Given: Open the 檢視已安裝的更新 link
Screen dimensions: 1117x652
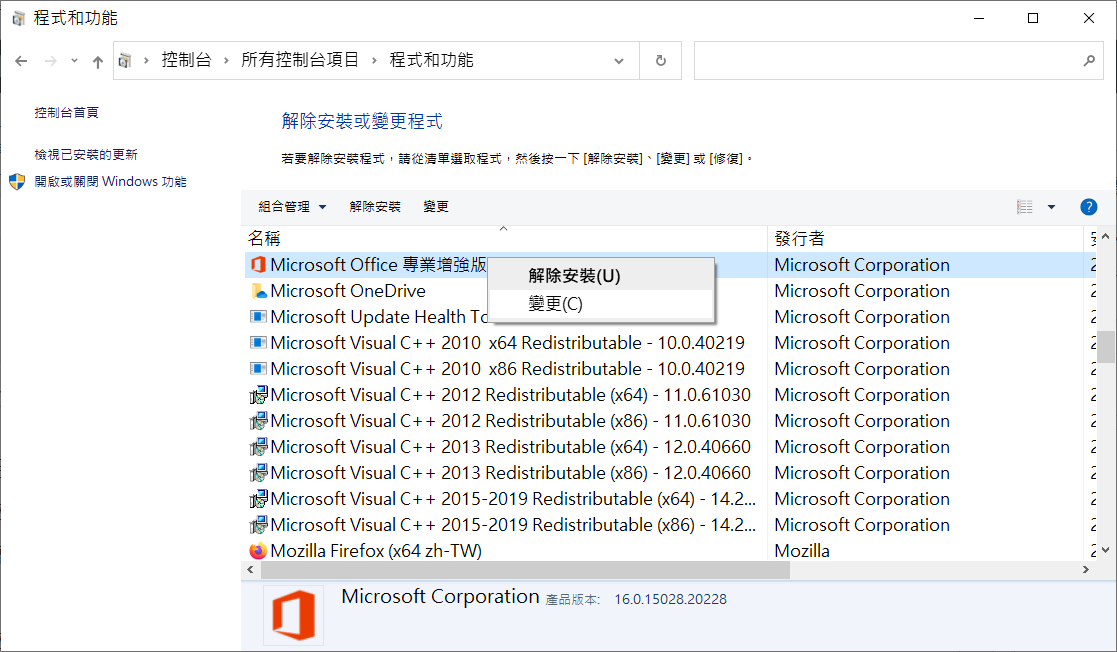Looking at the screenshot, I should (86, 155).
